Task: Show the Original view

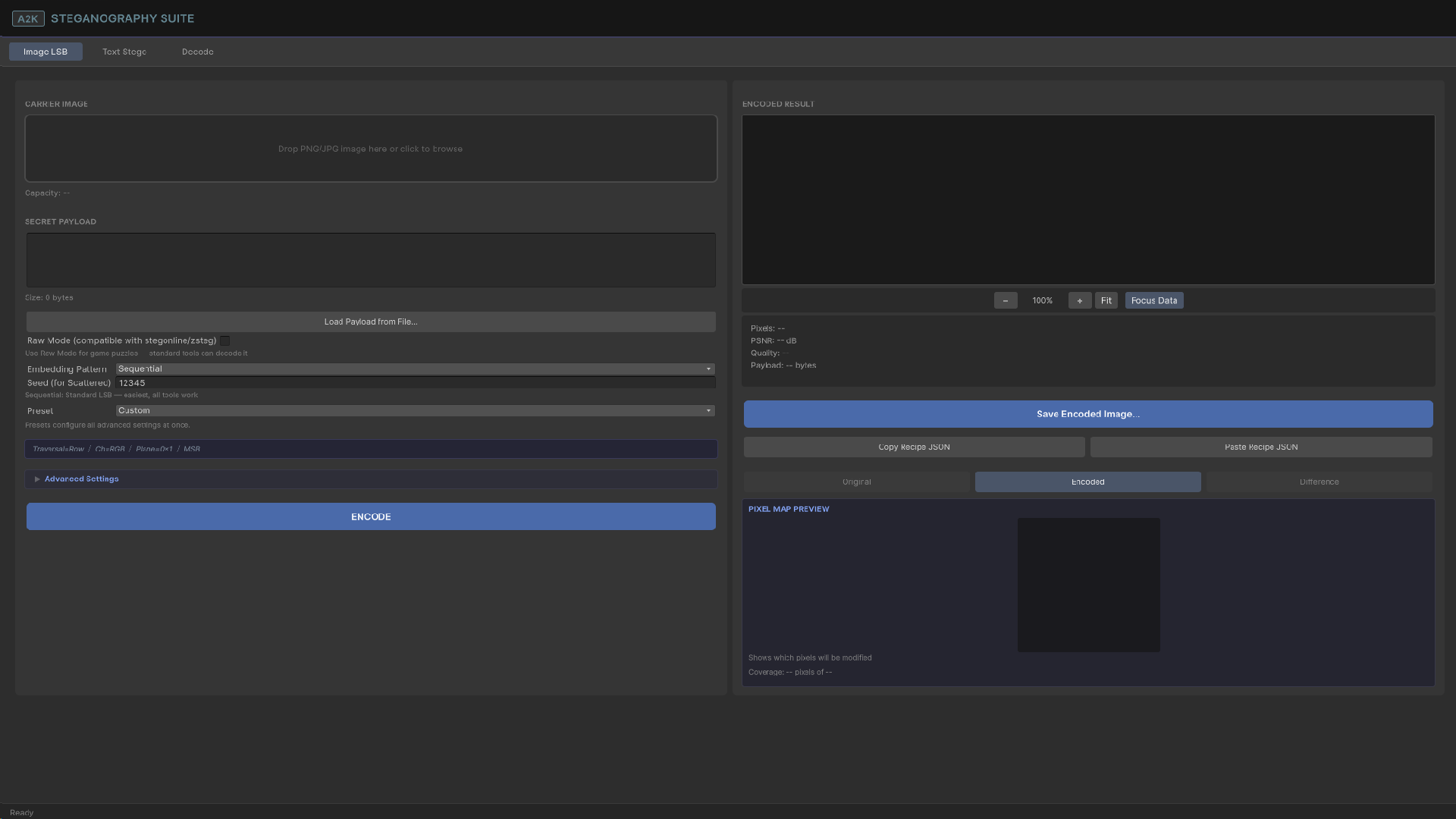Action: pos(856,482)
